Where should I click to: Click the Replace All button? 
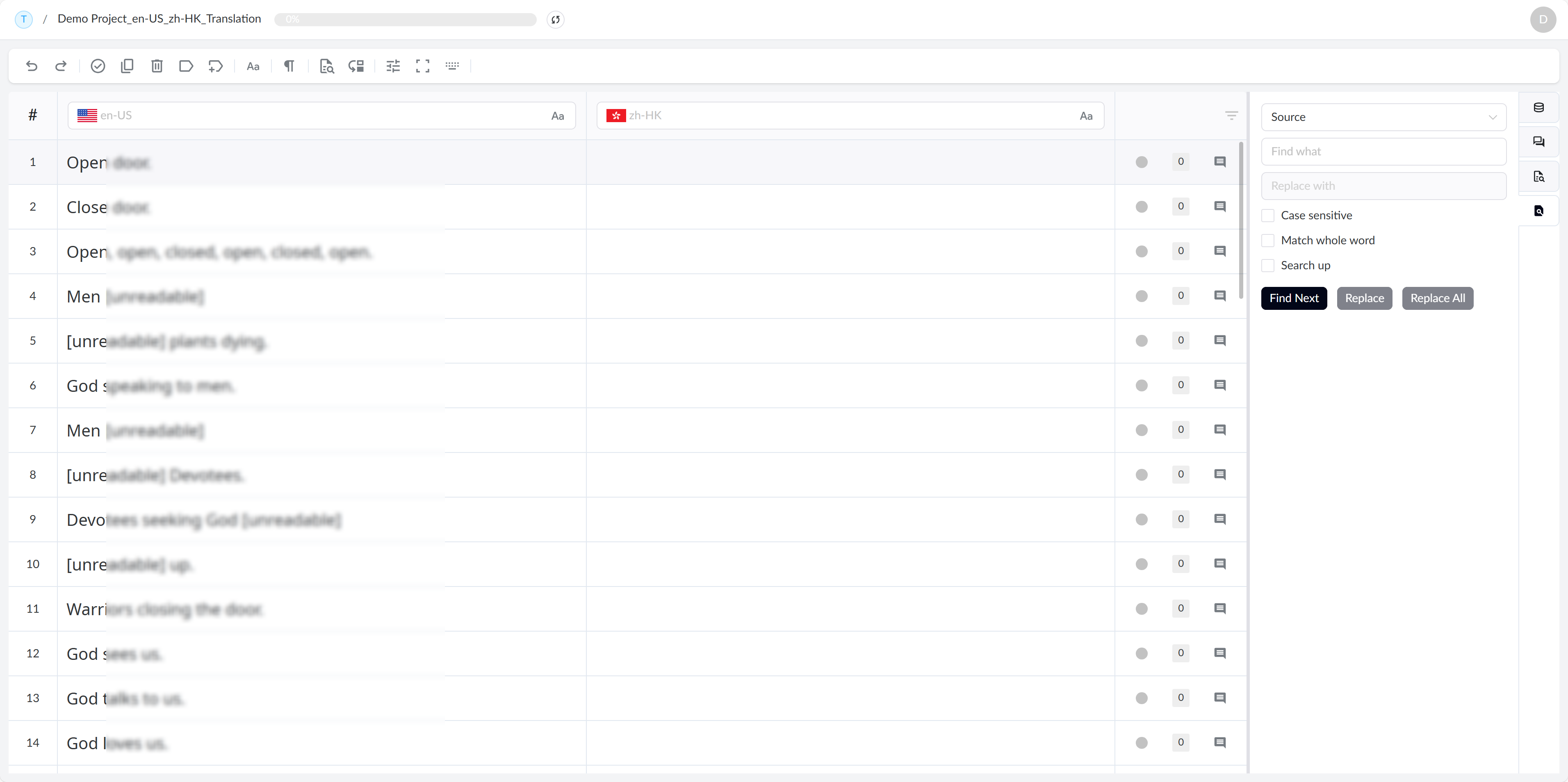tap(1437, 298)
